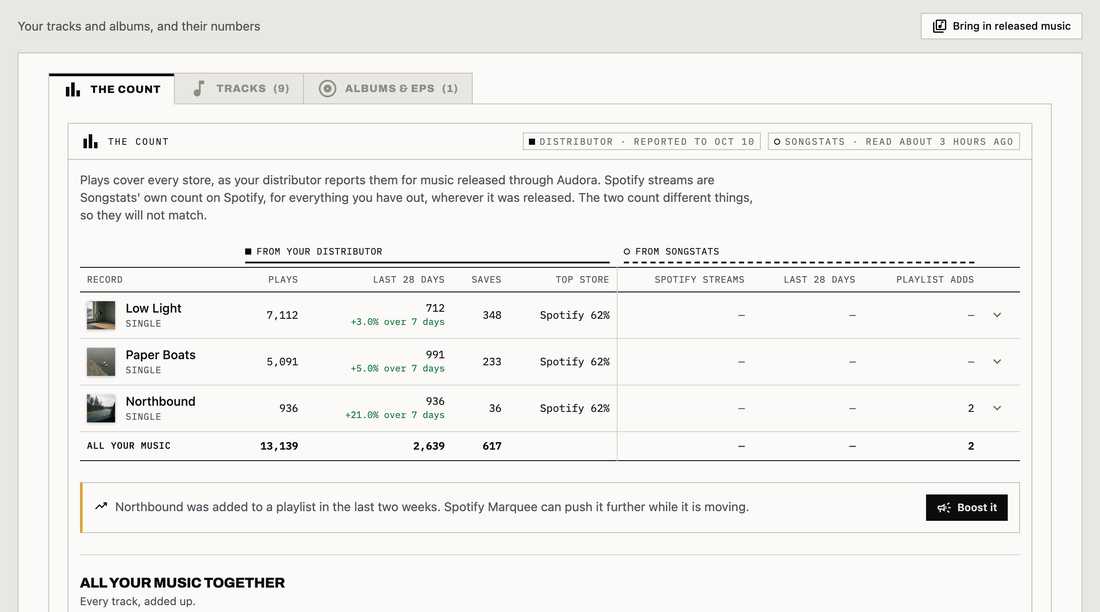Click the Spotify Streams column header
The height and width of the screenshot is (612, 1100).
699,279
